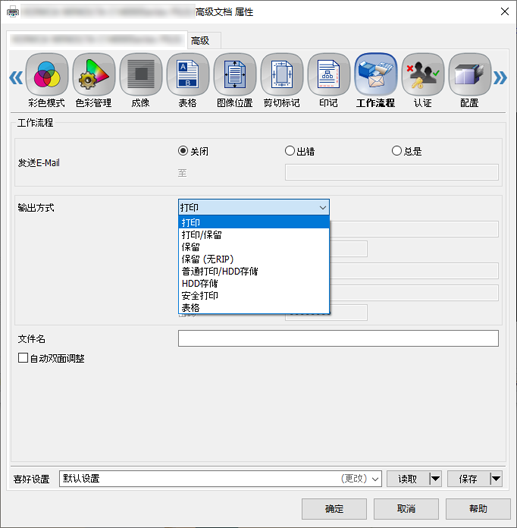This screenshot has height=528, width=517.
Task: Cancel with the 取消 button
Action: pos(406,509)
